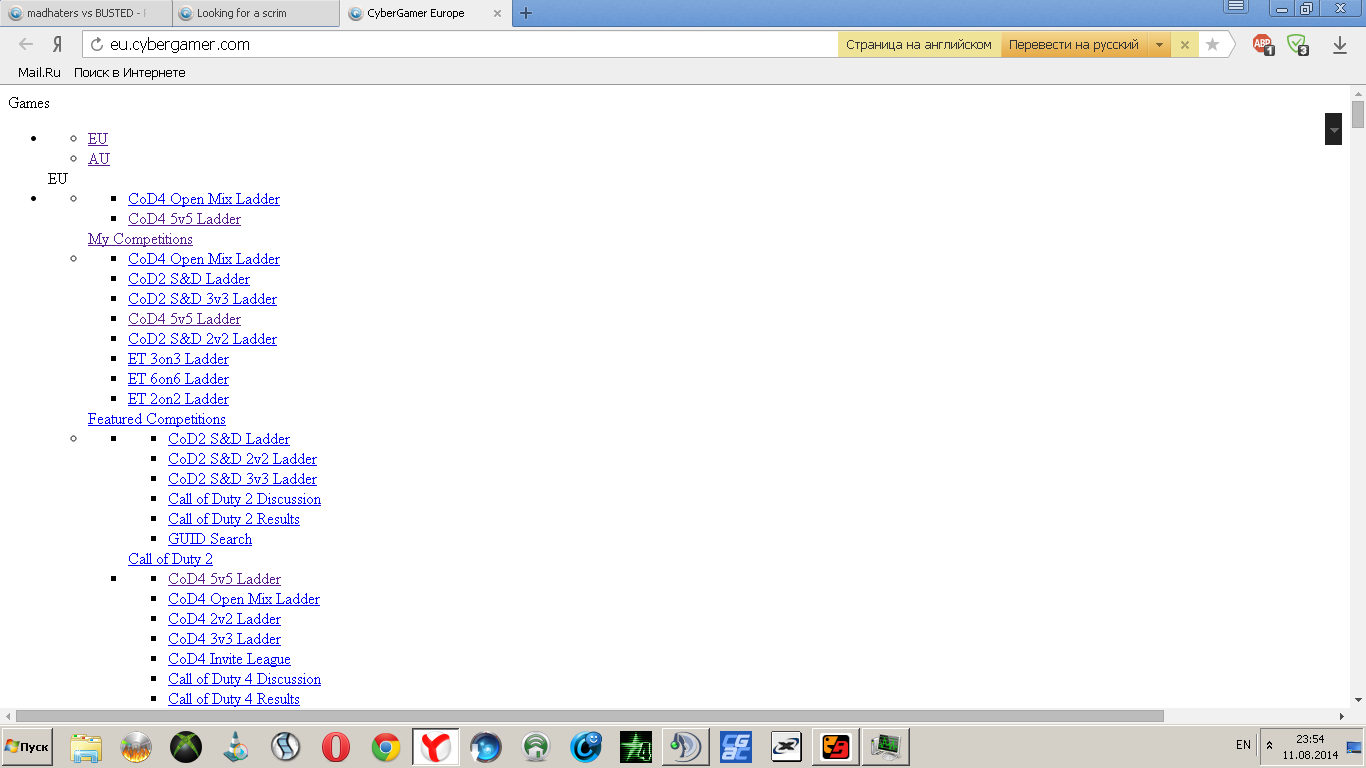Screen dimensions: 1366x768
Task: Open the TeamSpeak icon in the taskbar
Action: (686, 746)
